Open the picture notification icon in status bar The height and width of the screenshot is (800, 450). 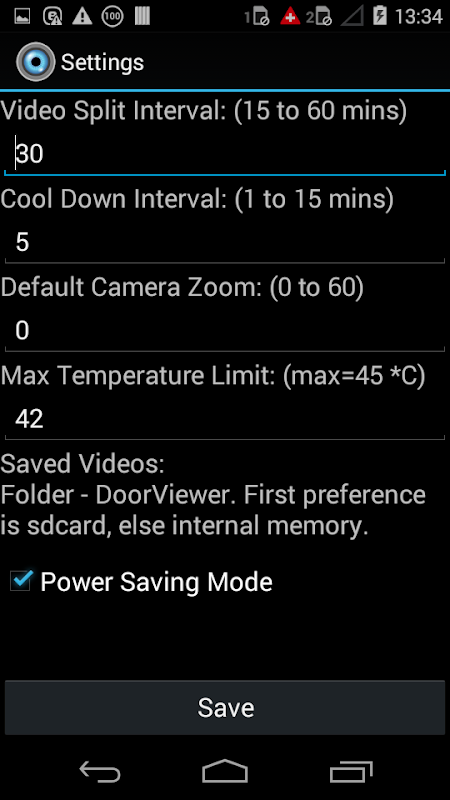[x=22, y=17]
